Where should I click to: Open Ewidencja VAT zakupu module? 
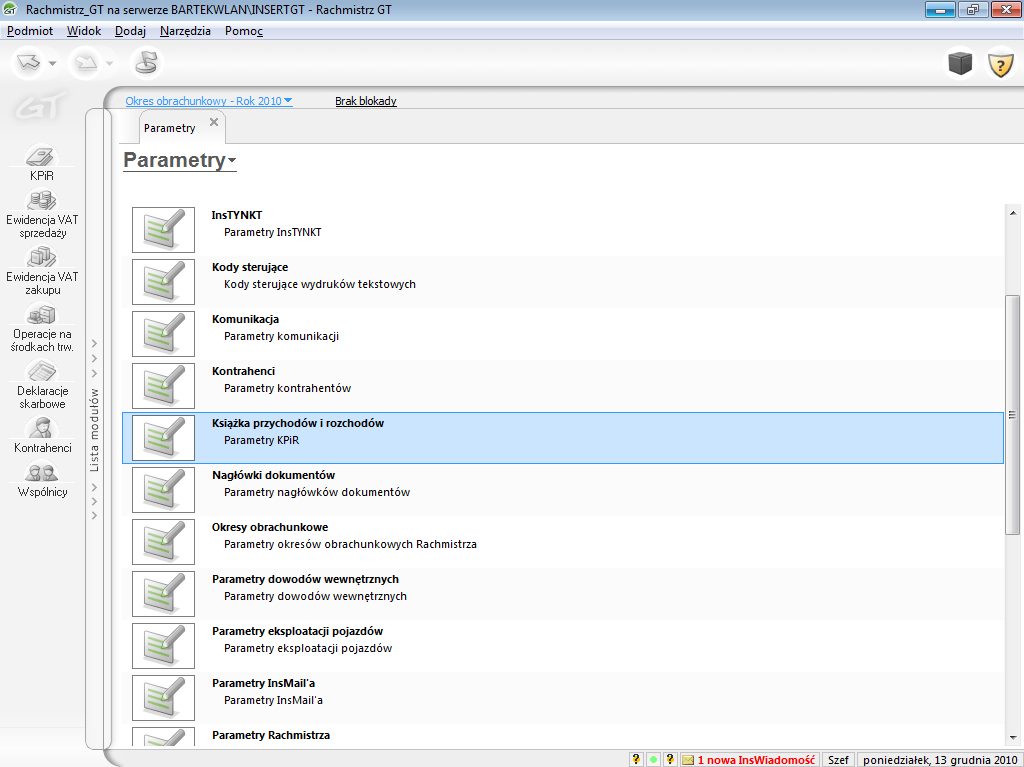point(41,269)
